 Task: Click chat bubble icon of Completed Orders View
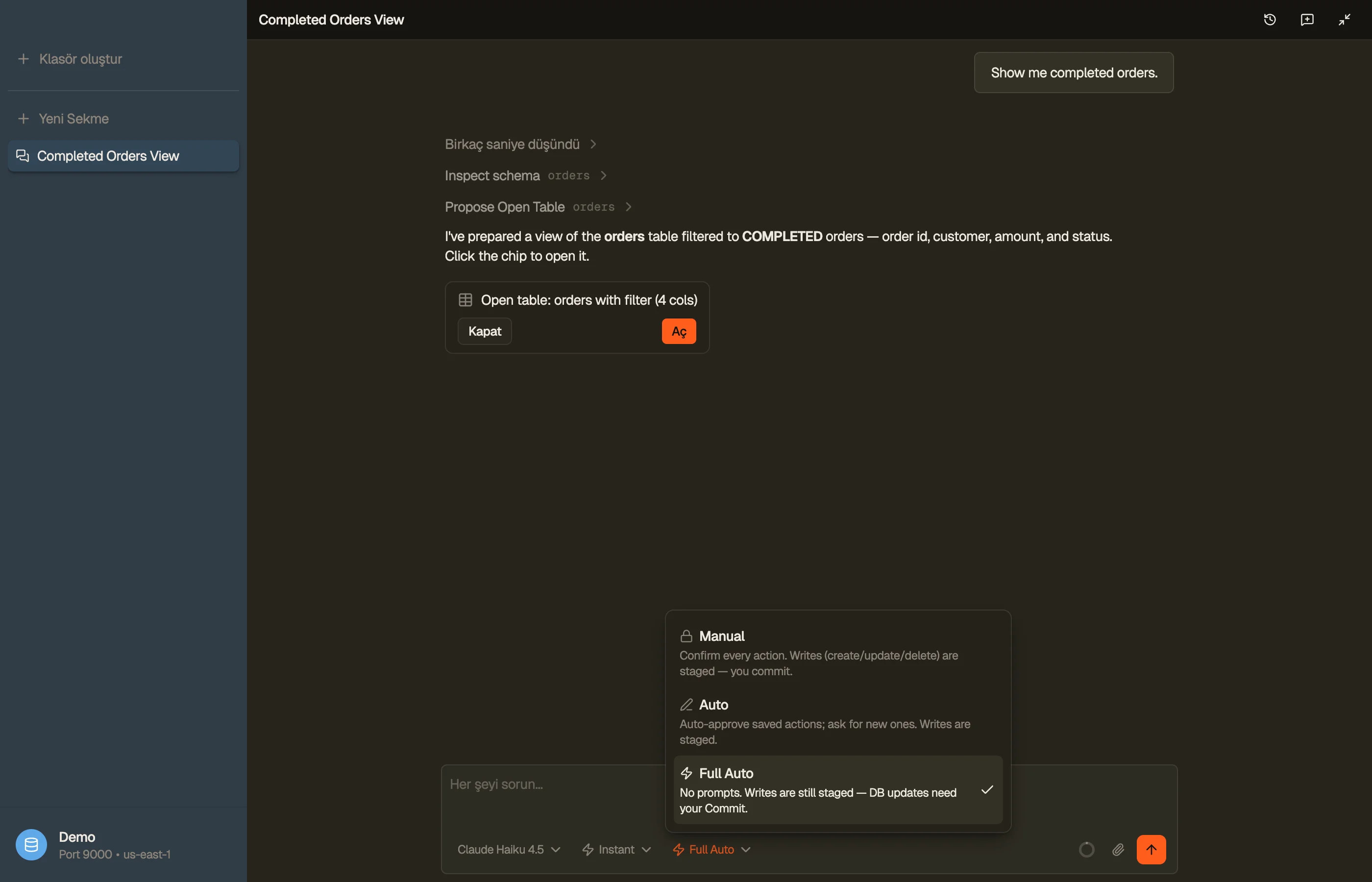[23, 156]
